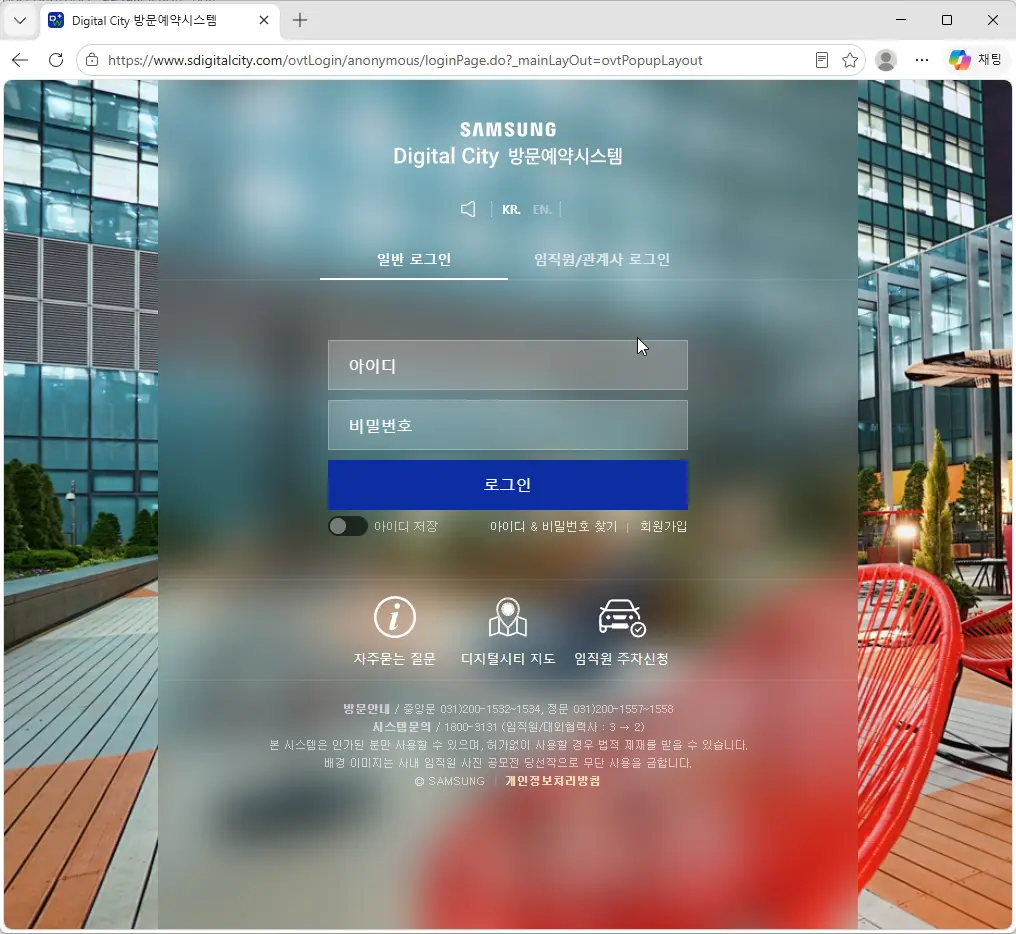1016x934 pixels.
Task: Minimize the browser window
Action: click(901, 20)
